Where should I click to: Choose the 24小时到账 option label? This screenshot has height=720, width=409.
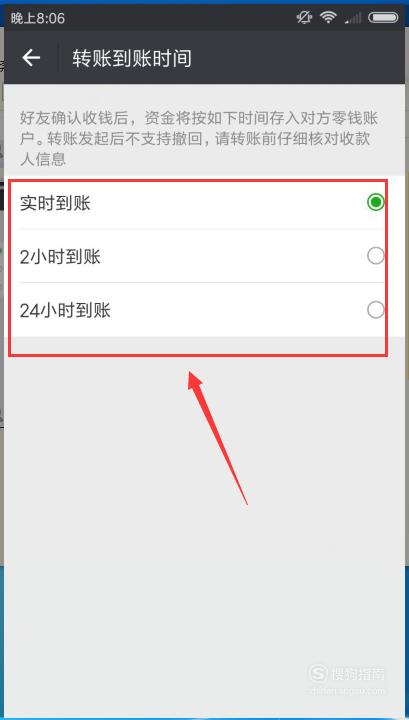pos(65,311)
